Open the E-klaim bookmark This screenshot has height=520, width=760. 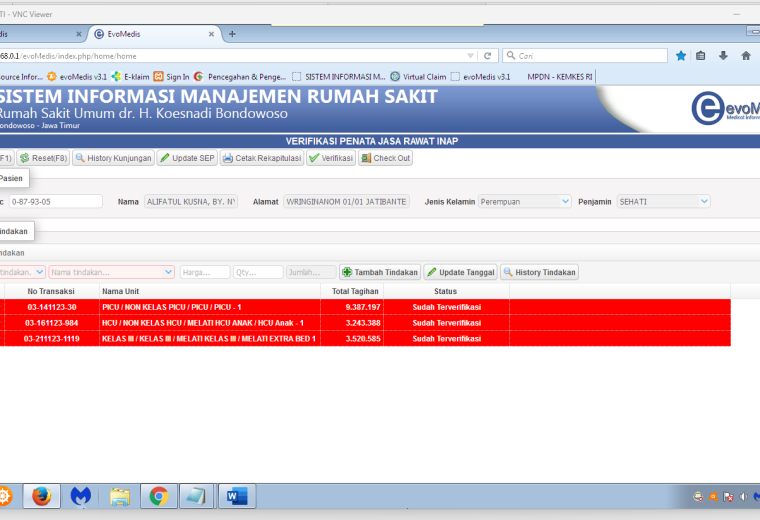click(x=130, y=77)
